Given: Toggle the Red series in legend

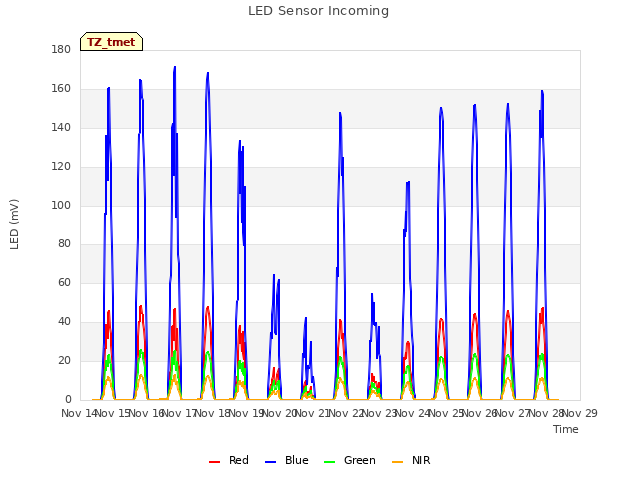Looking at the screenshot, I should tap(229, 460).
